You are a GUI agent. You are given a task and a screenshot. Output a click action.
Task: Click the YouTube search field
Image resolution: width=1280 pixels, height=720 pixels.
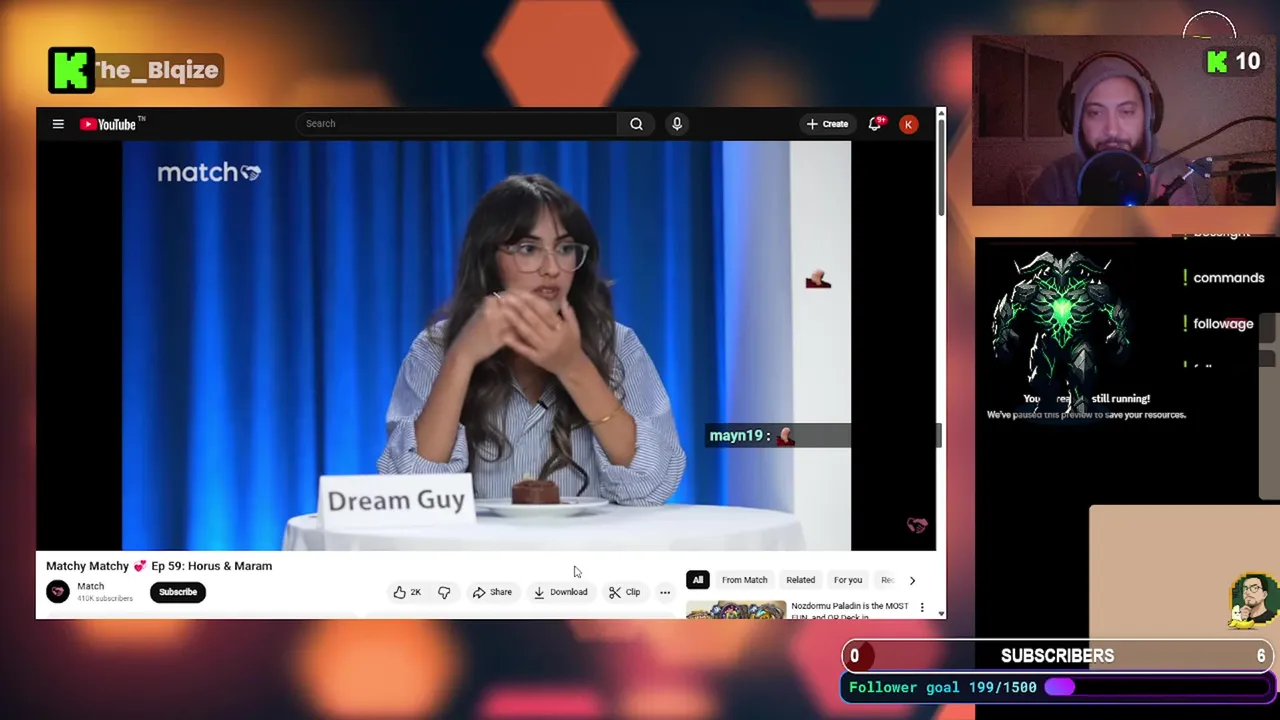456,124
